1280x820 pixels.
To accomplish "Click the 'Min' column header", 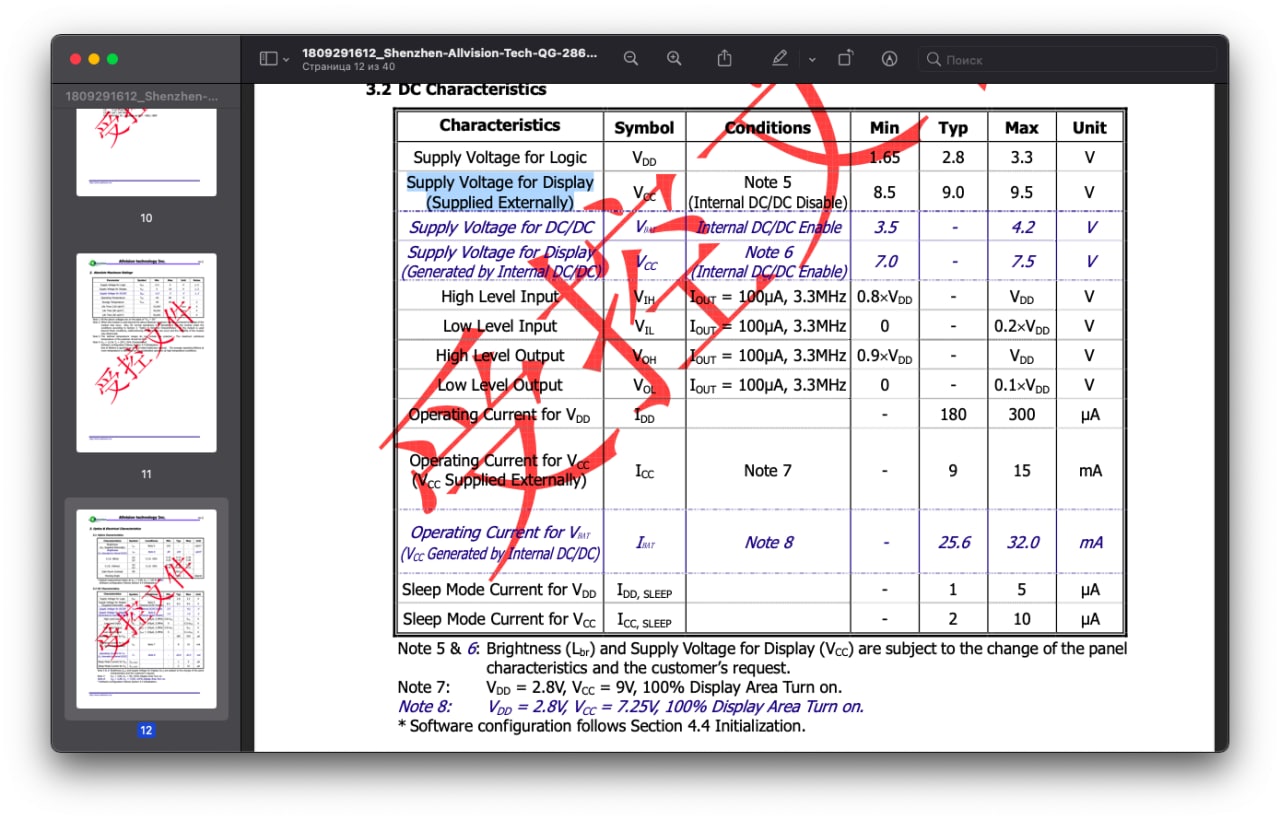I will pyautogui.click(x=884, y=127).
